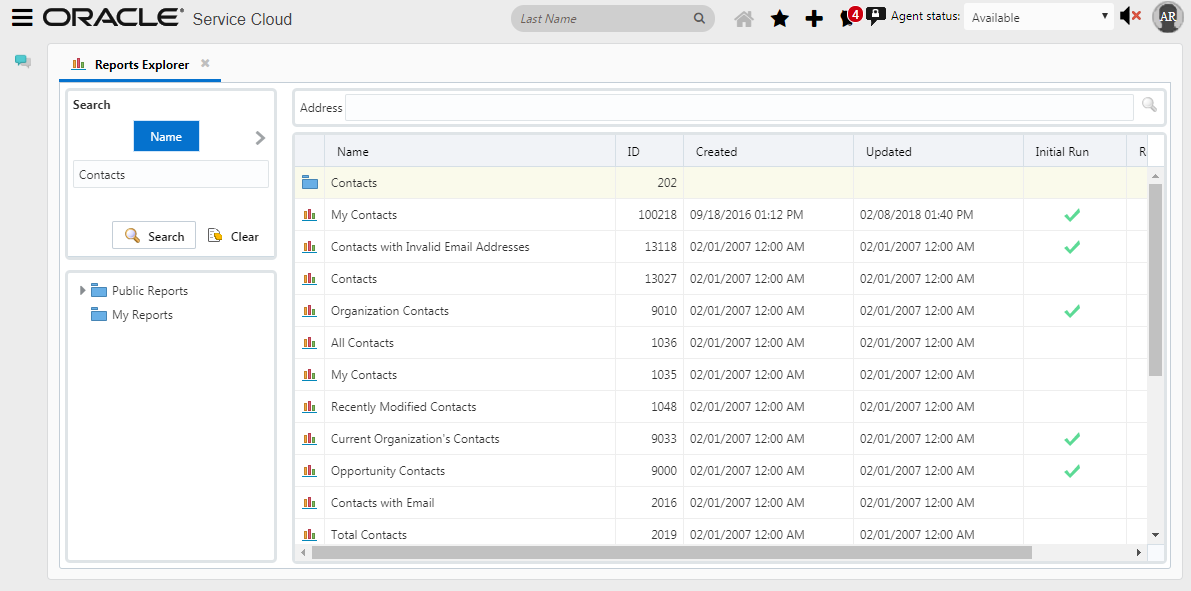Click report icon for All Contacts

pyautogui.click(x=309, y=343)
